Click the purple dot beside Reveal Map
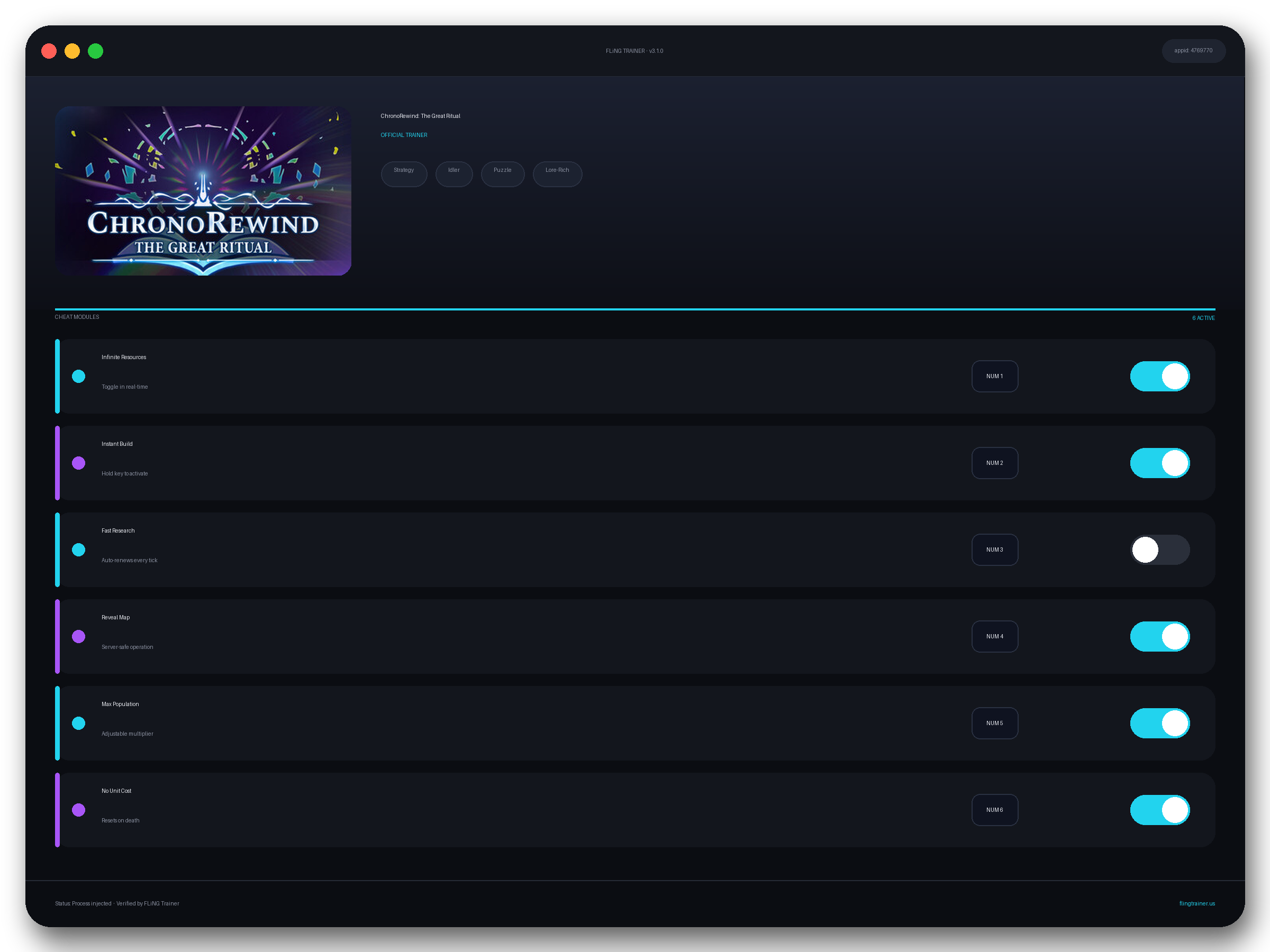Screen dimensions: 1270x952 coord(79,636)
